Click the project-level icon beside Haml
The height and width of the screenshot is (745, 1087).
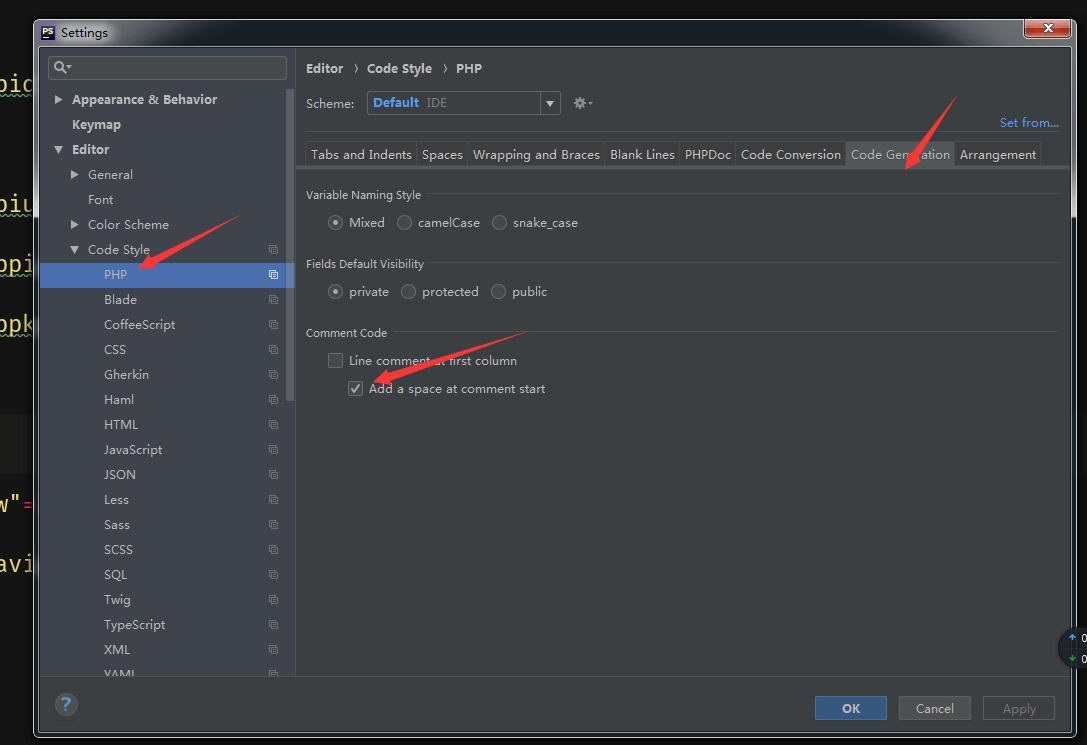click(274, 400)
